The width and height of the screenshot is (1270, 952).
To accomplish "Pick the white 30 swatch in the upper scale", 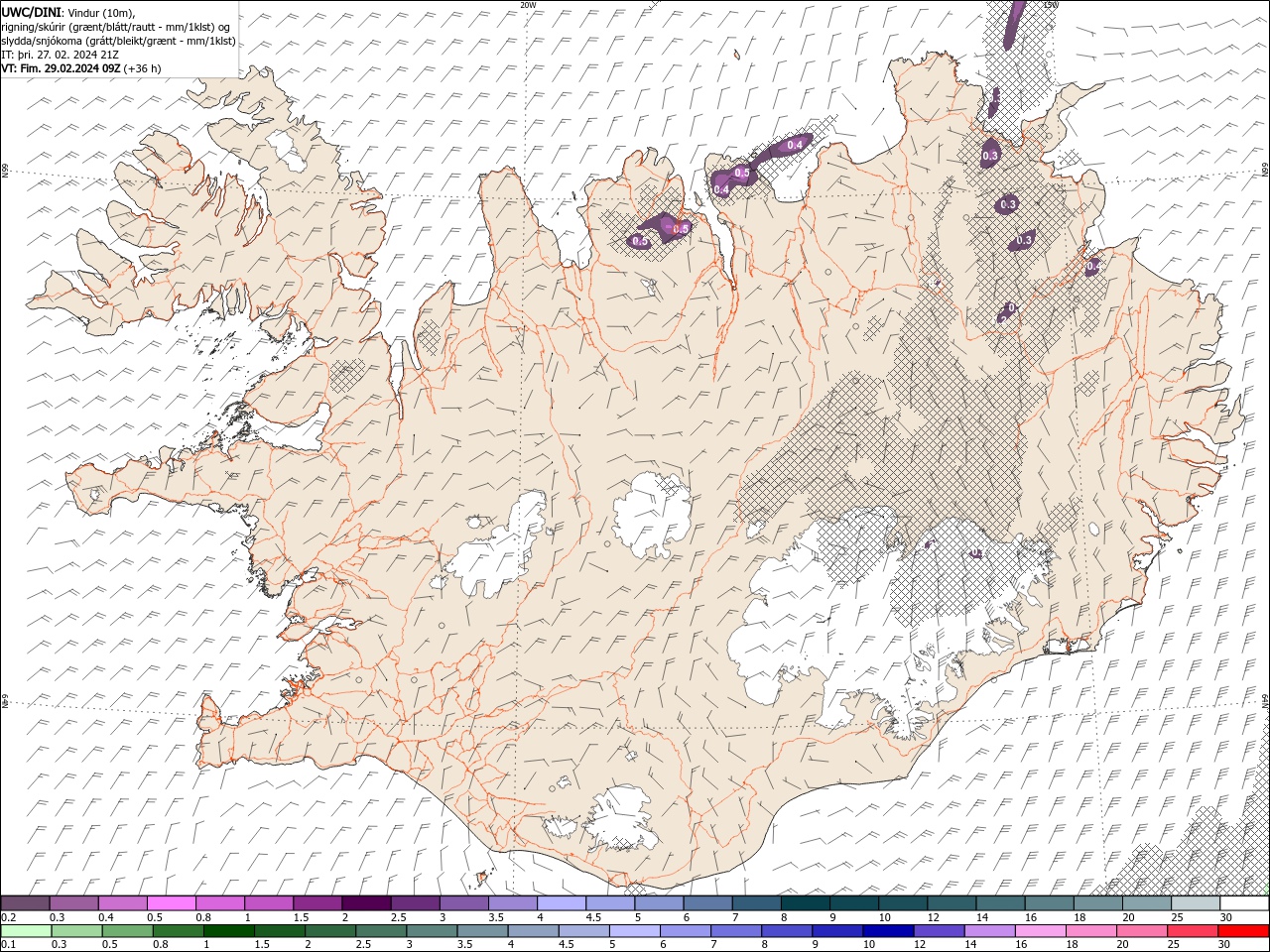I will coord(1245,903).
